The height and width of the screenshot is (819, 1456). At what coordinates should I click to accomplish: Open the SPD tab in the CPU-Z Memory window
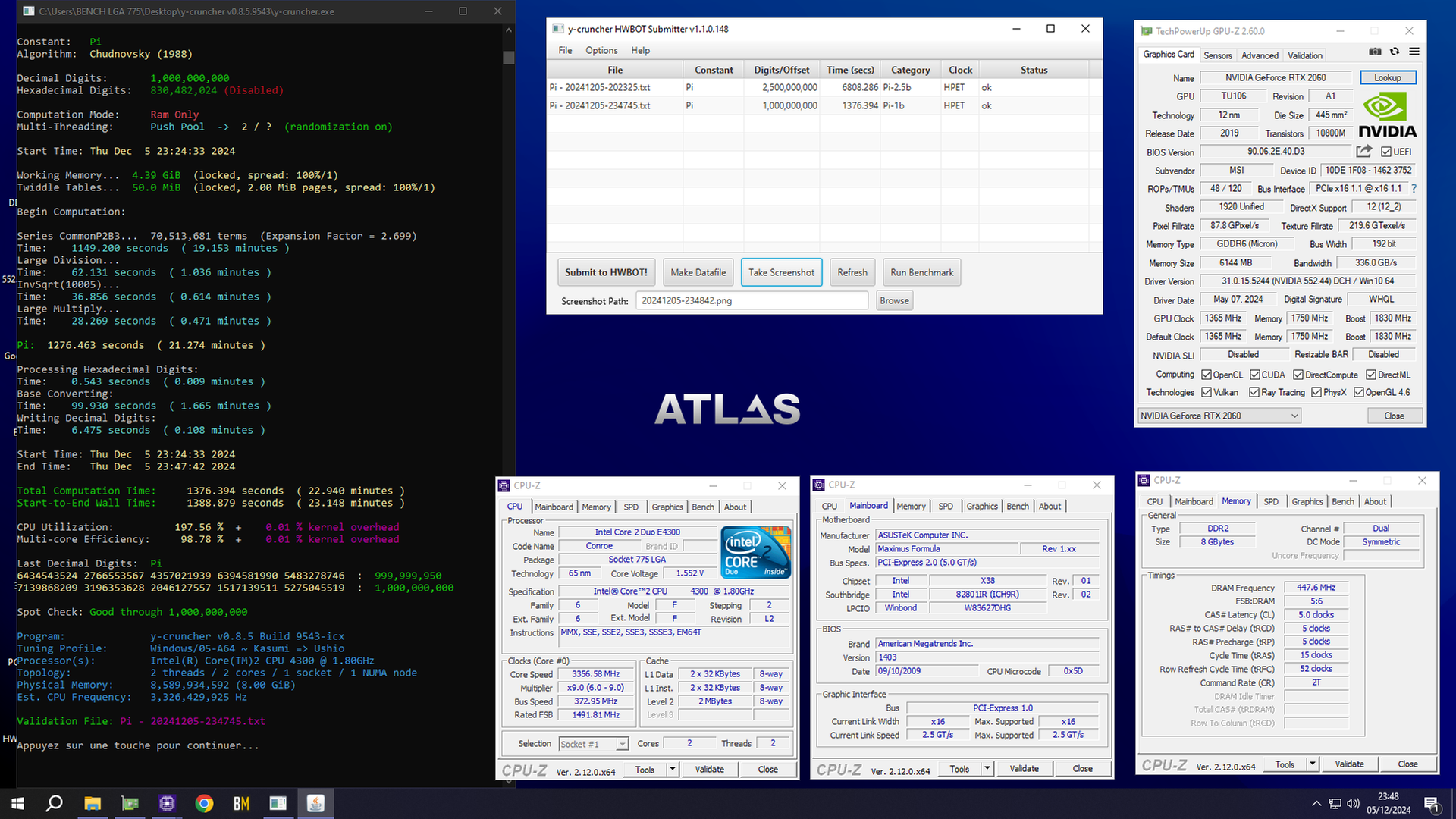pyautogui.click(x=1271, y=501)
